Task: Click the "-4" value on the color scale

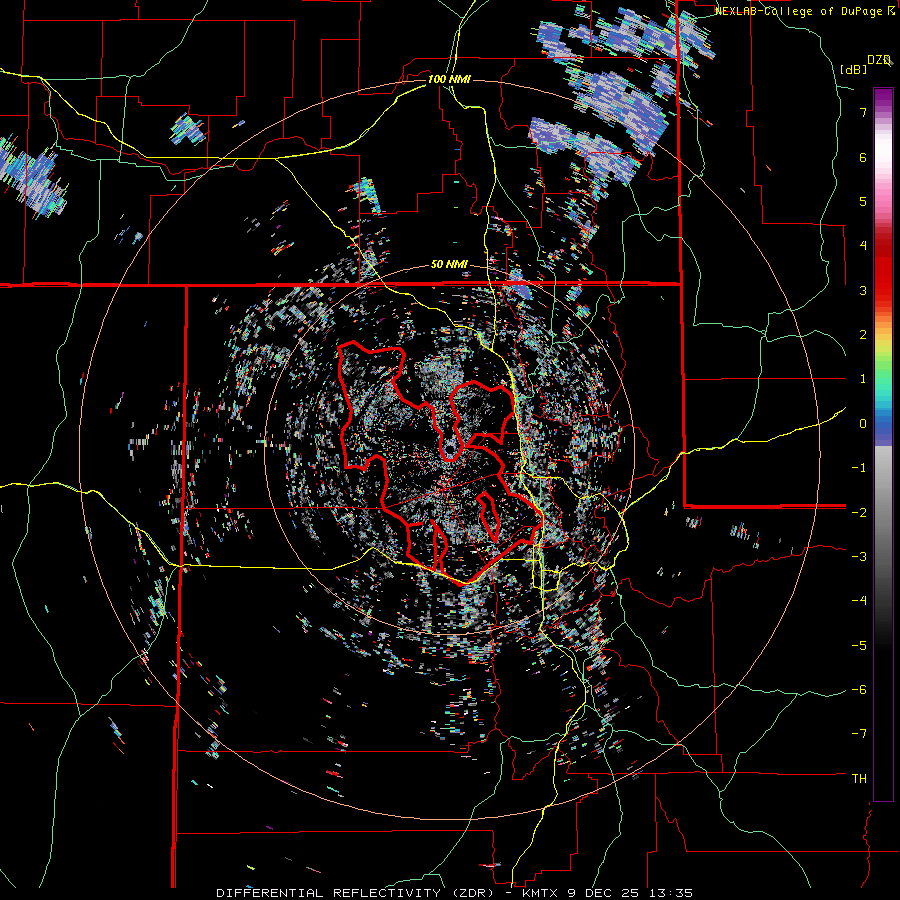Action: (859, 601)
